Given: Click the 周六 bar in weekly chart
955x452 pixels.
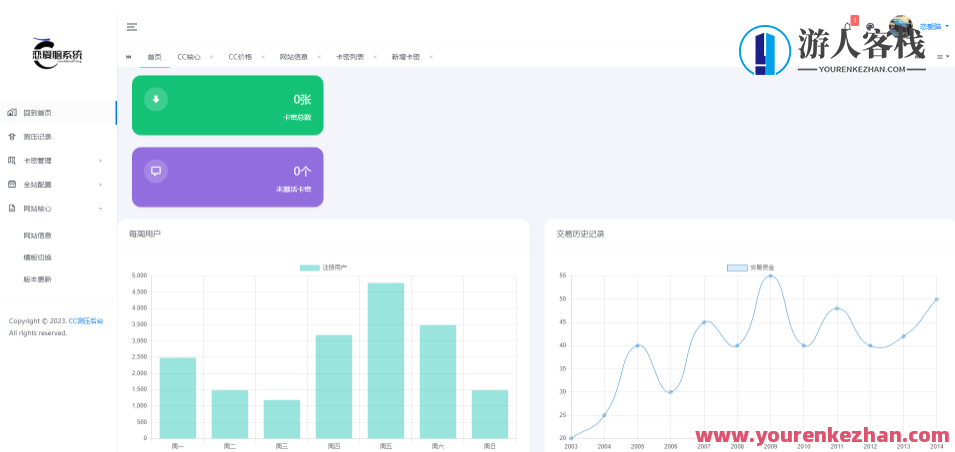Looking at the screenshot, I should pyautogui.click(x=438, y=381).
